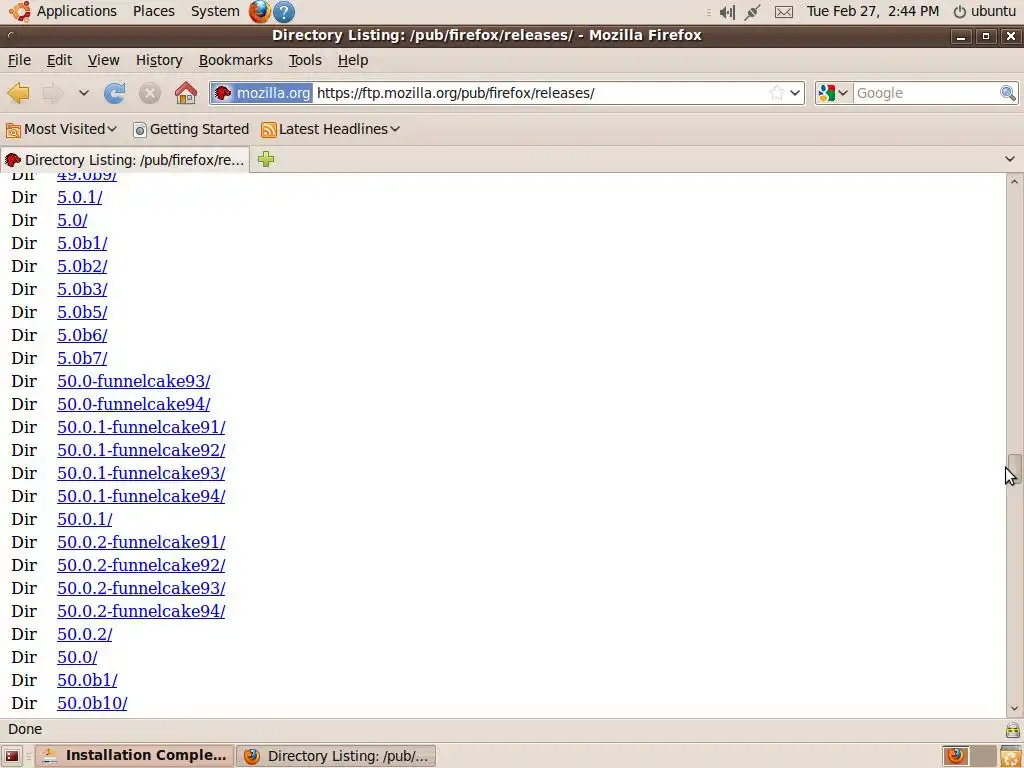Open the Ubuntu Applications menu
Image resolution: width=1024 pixels, height=768 pixels.
(63, 11)
